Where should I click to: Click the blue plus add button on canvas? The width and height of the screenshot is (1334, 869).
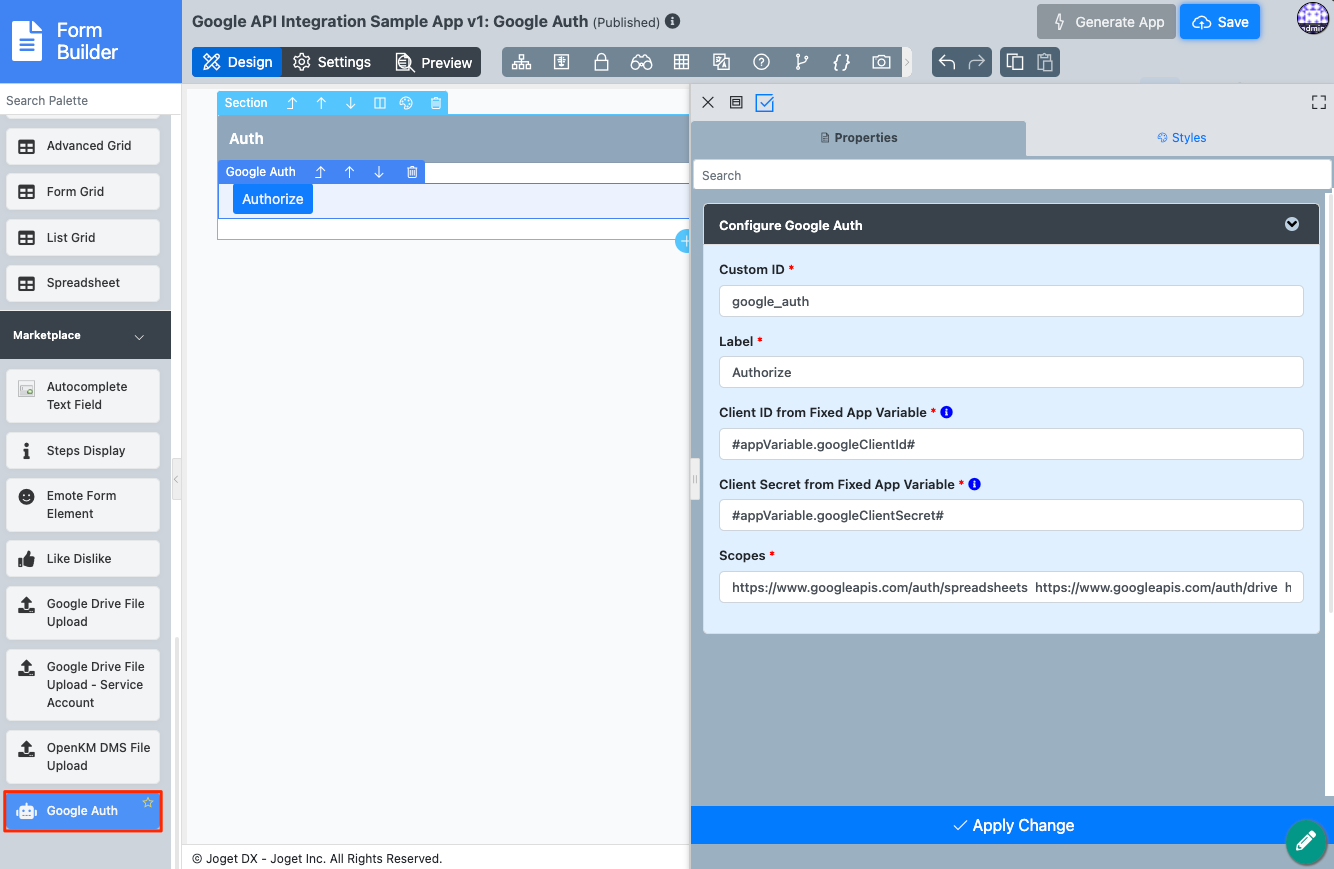684,240
